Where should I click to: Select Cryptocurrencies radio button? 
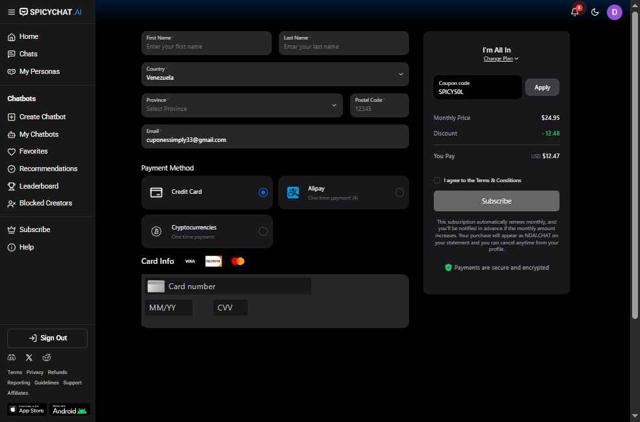(263, 231)
